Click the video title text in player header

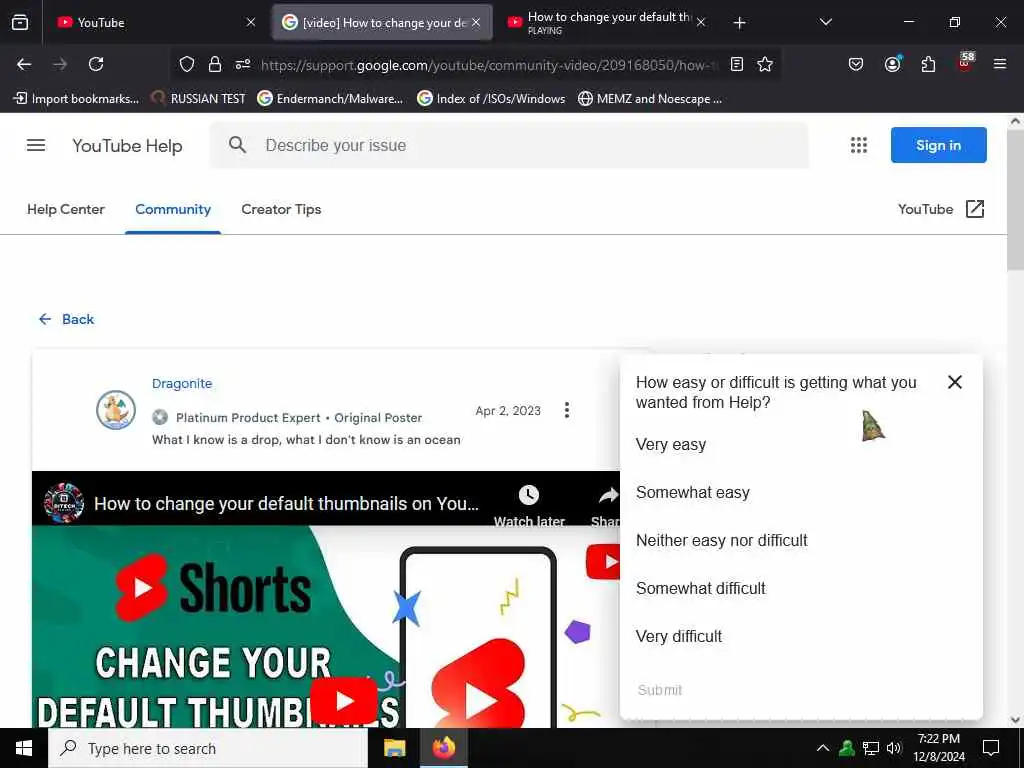coord(286,504)
